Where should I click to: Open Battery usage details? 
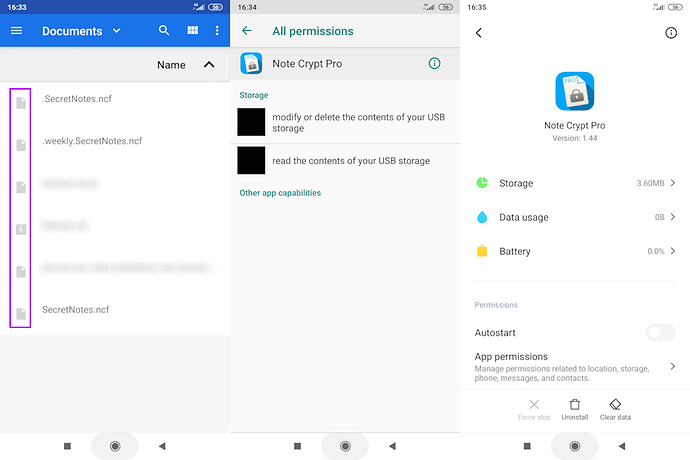click(x=575, y=251)
